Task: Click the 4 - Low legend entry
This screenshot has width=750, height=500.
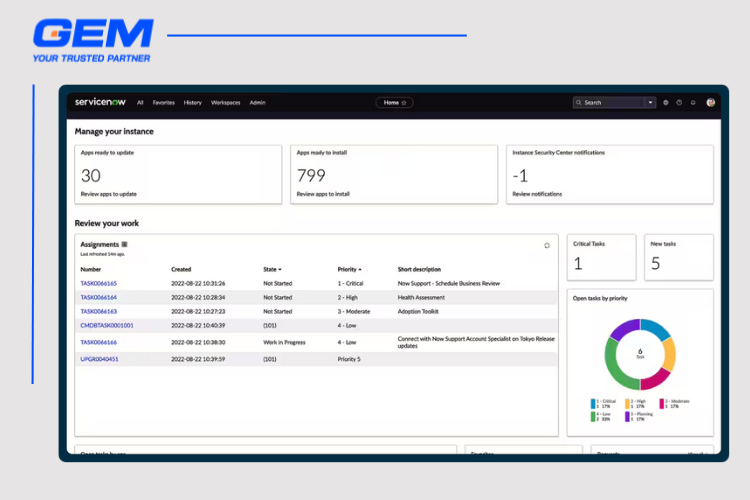Action: [601, 416]
